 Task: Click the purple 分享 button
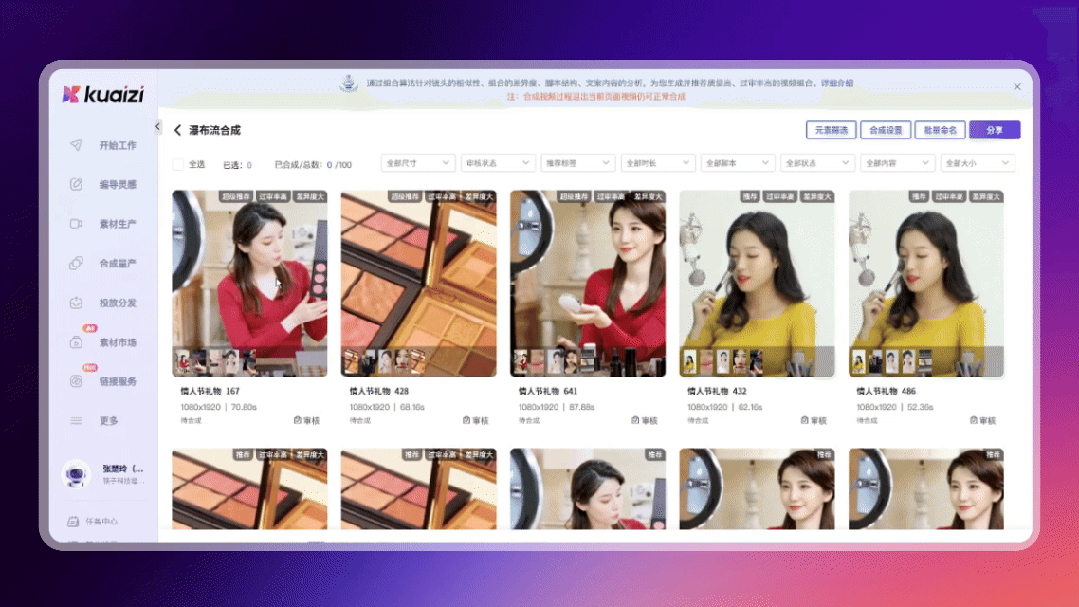pyautogui.click(x=994, y=130)
